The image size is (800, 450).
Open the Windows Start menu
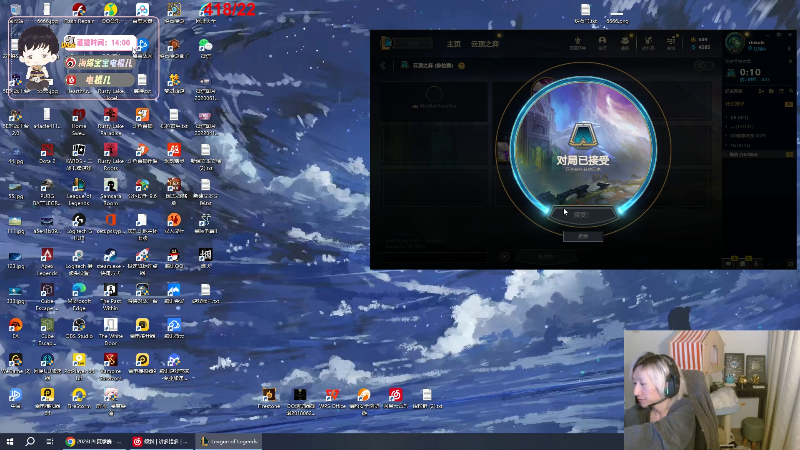coord(10,441)
